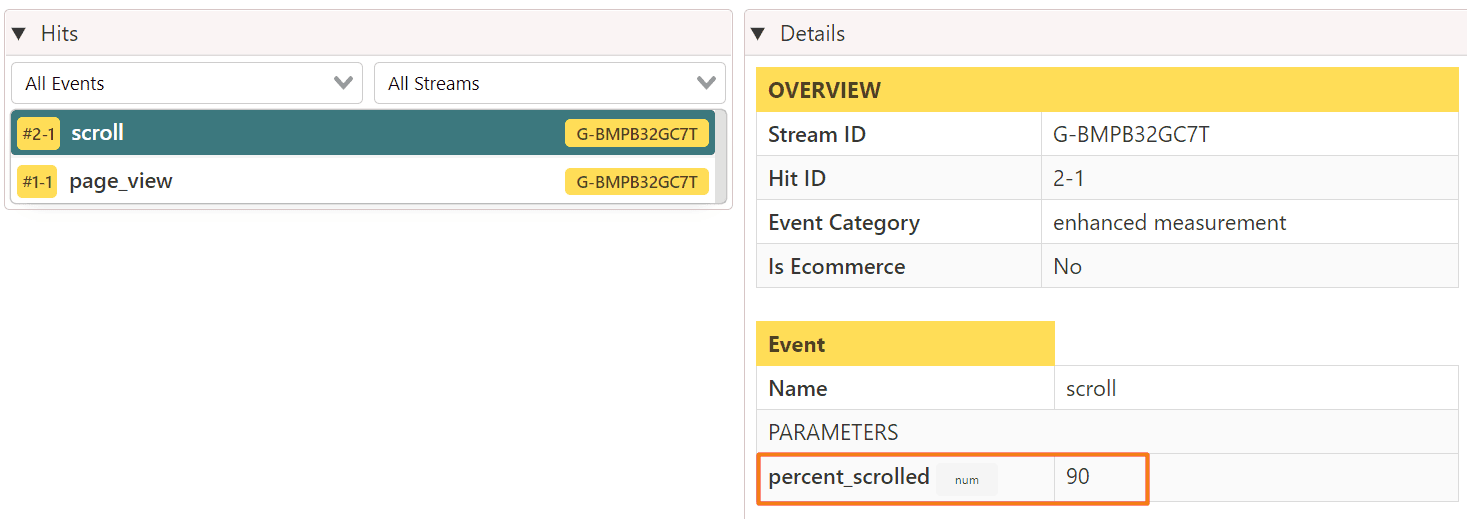
Task: Select the scroll hit row
Action: [363, 133]
